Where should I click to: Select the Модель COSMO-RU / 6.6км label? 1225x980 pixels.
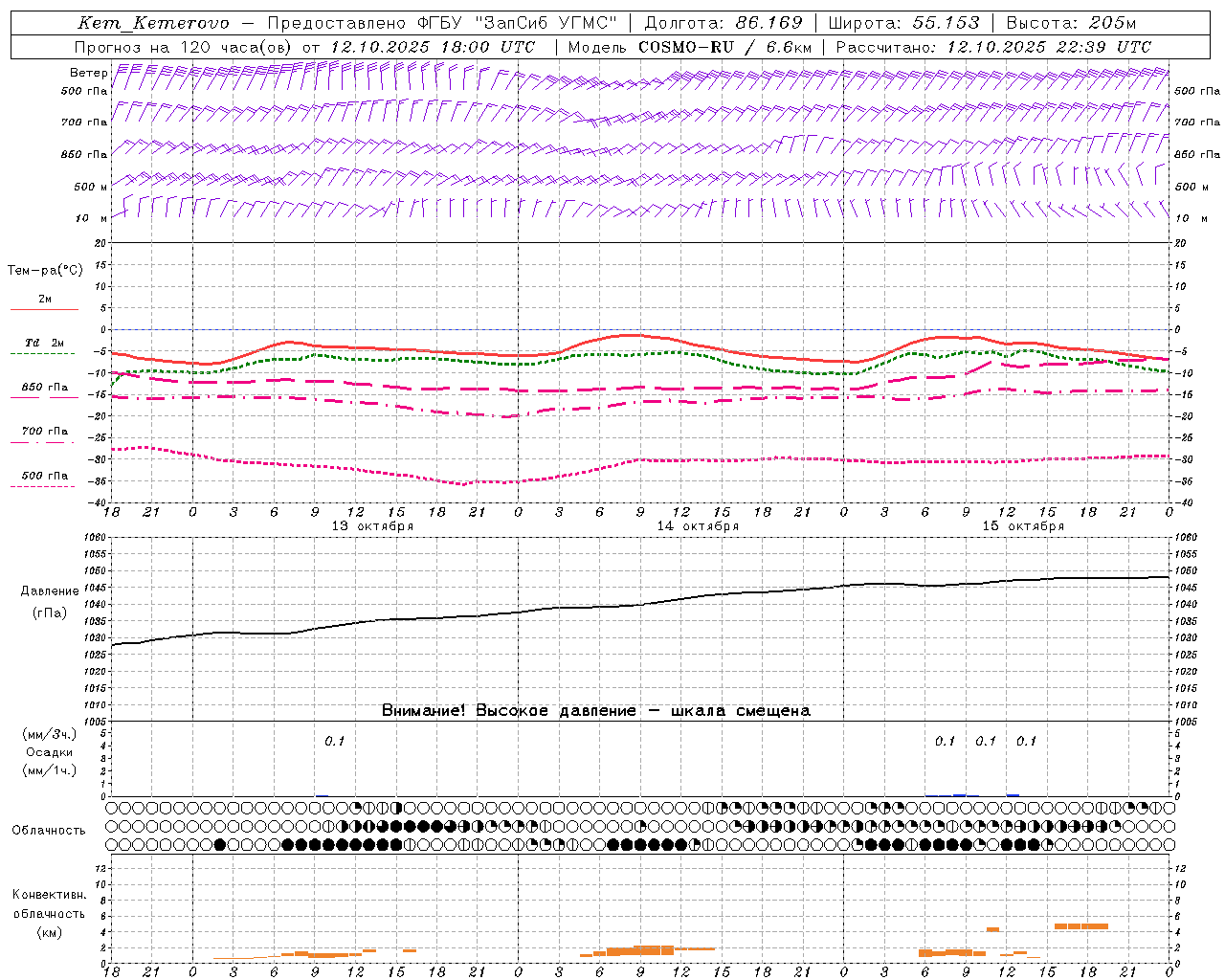point(690,47)
